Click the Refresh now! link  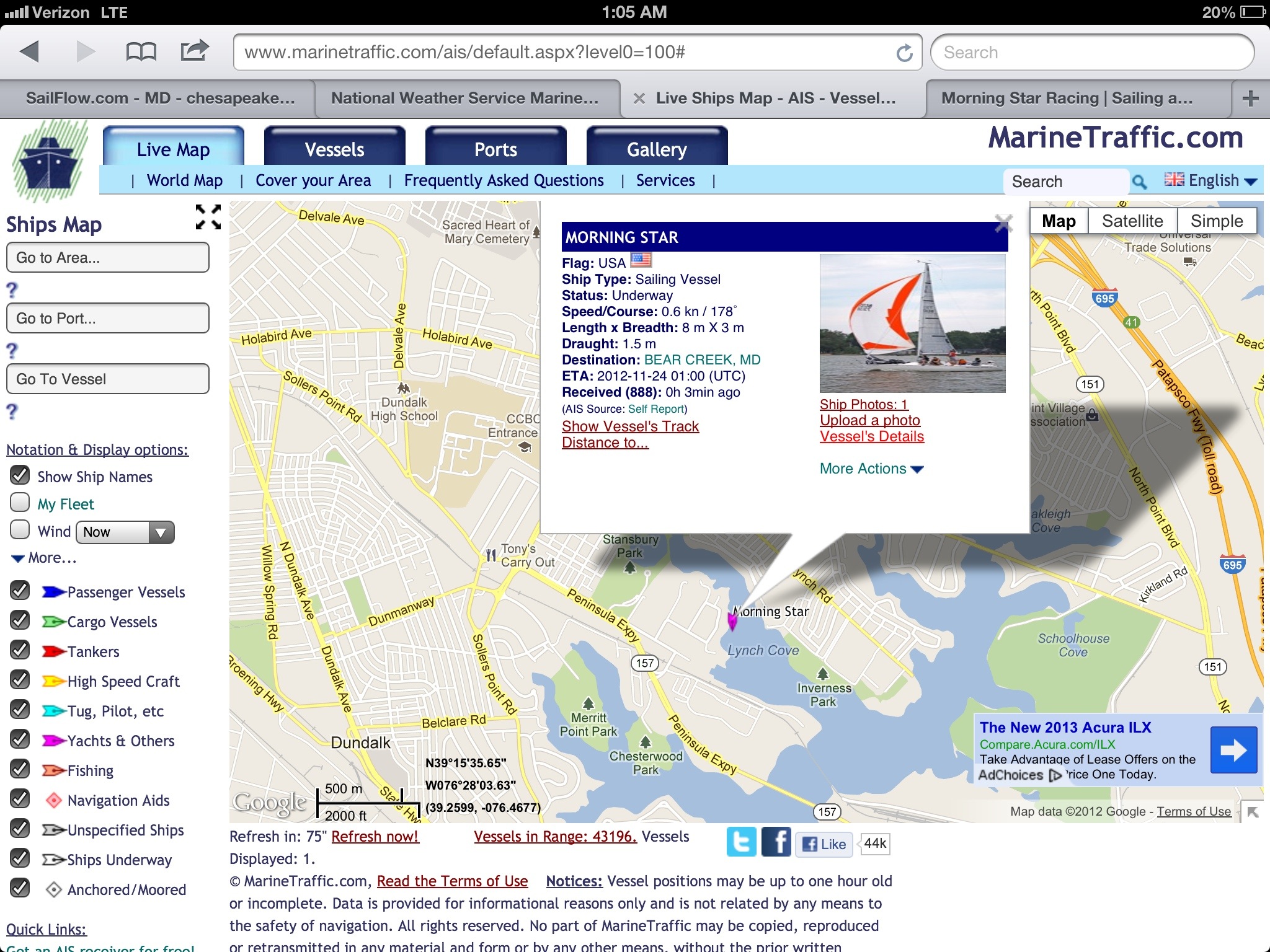(x=375, y=837)
